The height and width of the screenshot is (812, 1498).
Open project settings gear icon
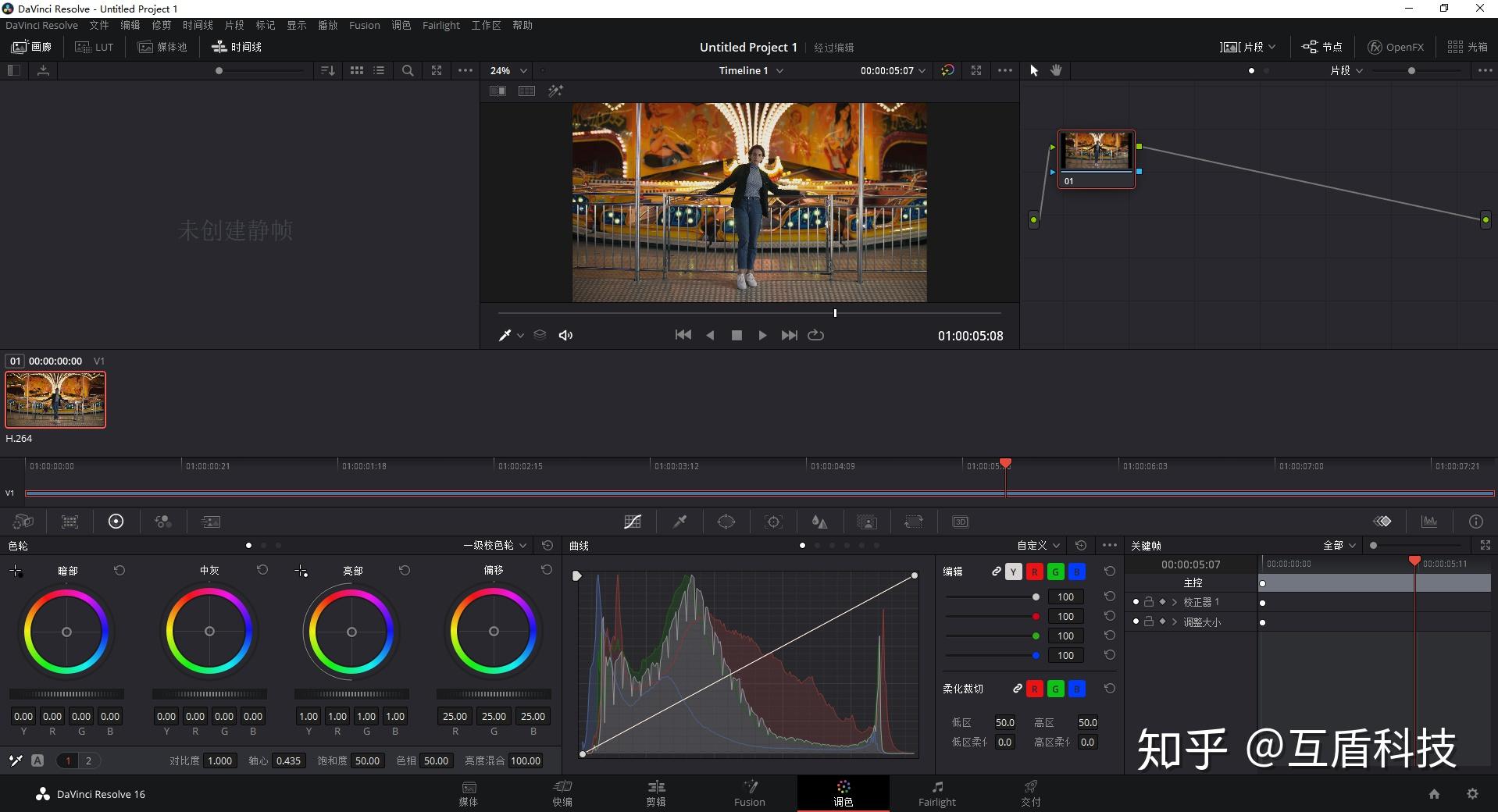pyautogui.click(x=1472, y=794)
